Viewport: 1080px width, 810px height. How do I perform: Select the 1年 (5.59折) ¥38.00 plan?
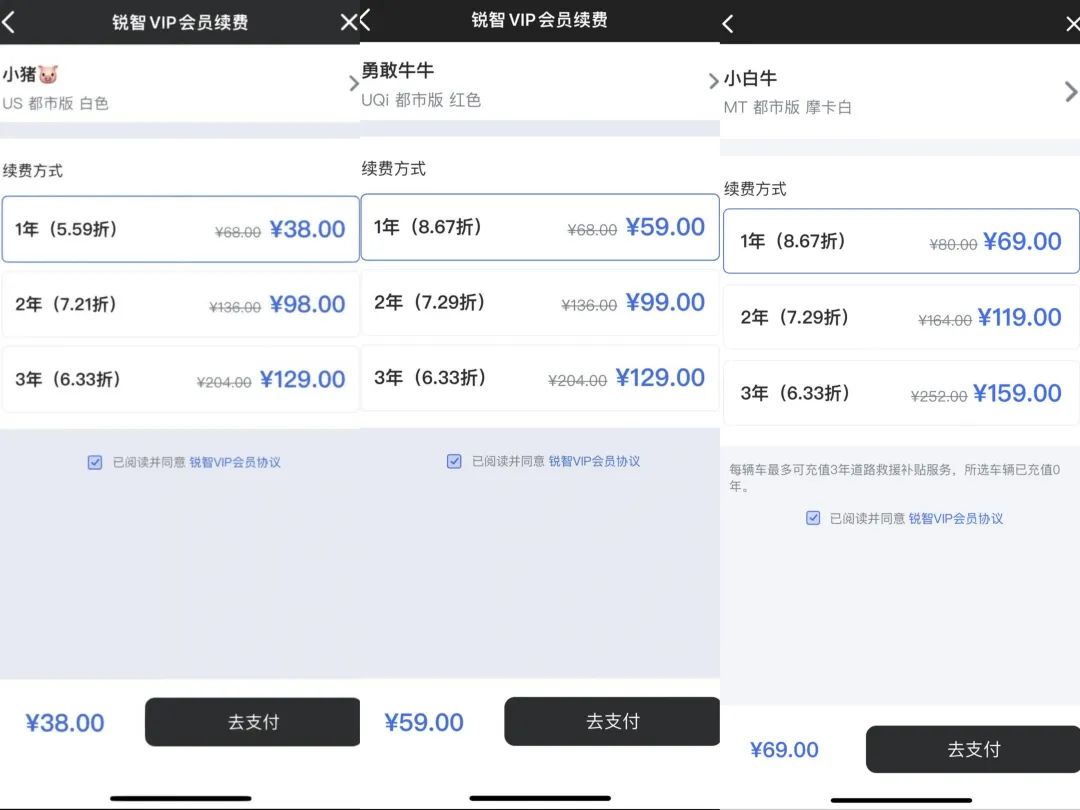180,229
